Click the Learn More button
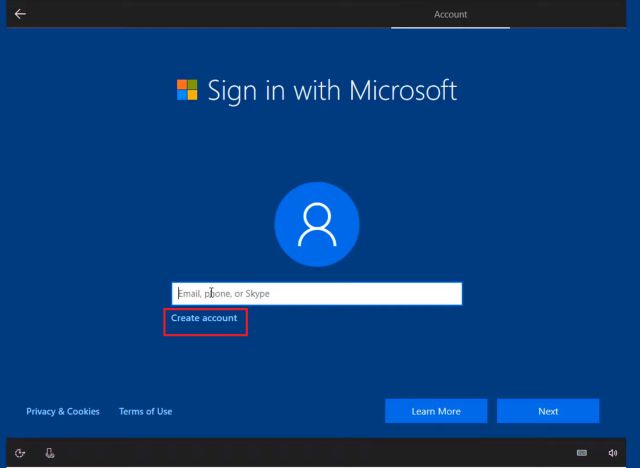Viewport: 640px width, 468px height. pos(436,411)
